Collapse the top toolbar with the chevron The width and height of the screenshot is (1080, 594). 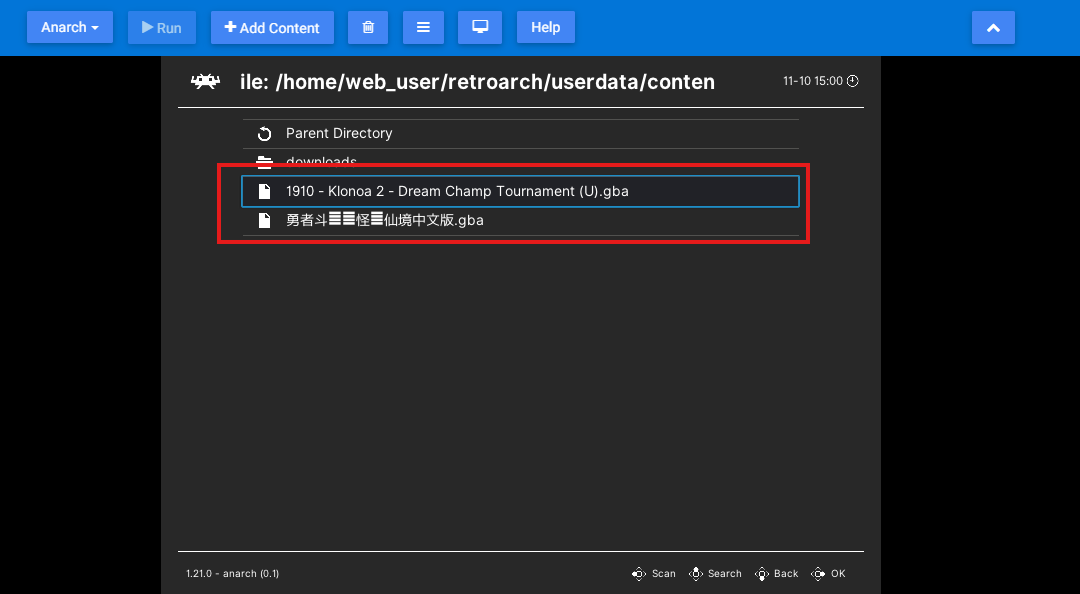coord(993,28)
